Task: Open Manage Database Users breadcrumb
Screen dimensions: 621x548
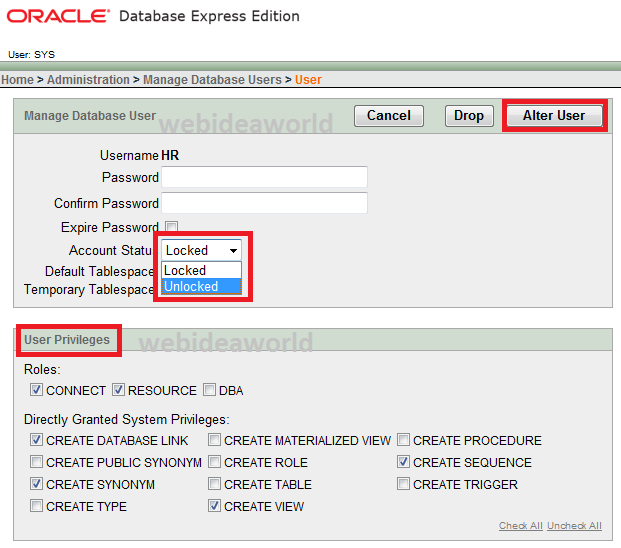Action: pos(212,80)
